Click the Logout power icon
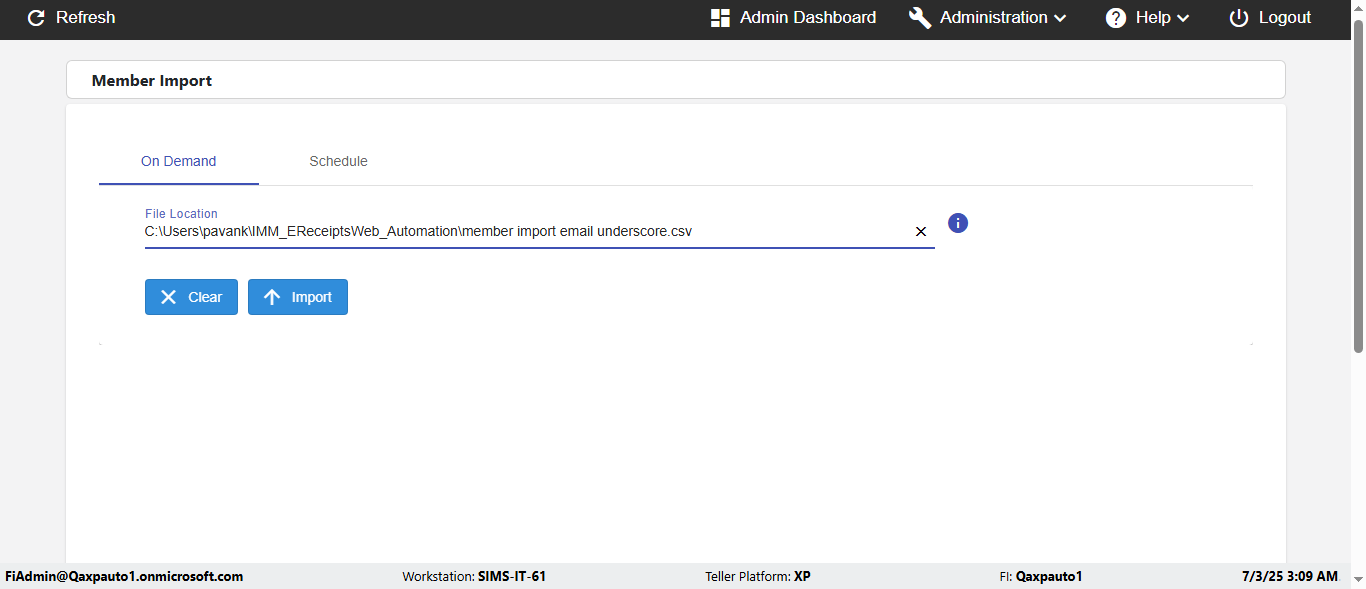The width and height of the screenshot is (1366, 589). [x=1239, y=18]
